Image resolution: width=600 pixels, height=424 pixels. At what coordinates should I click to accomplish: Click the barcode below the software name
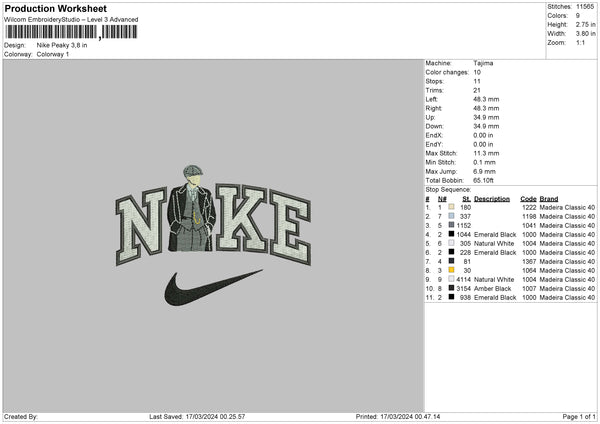click(x=71, y=32)
